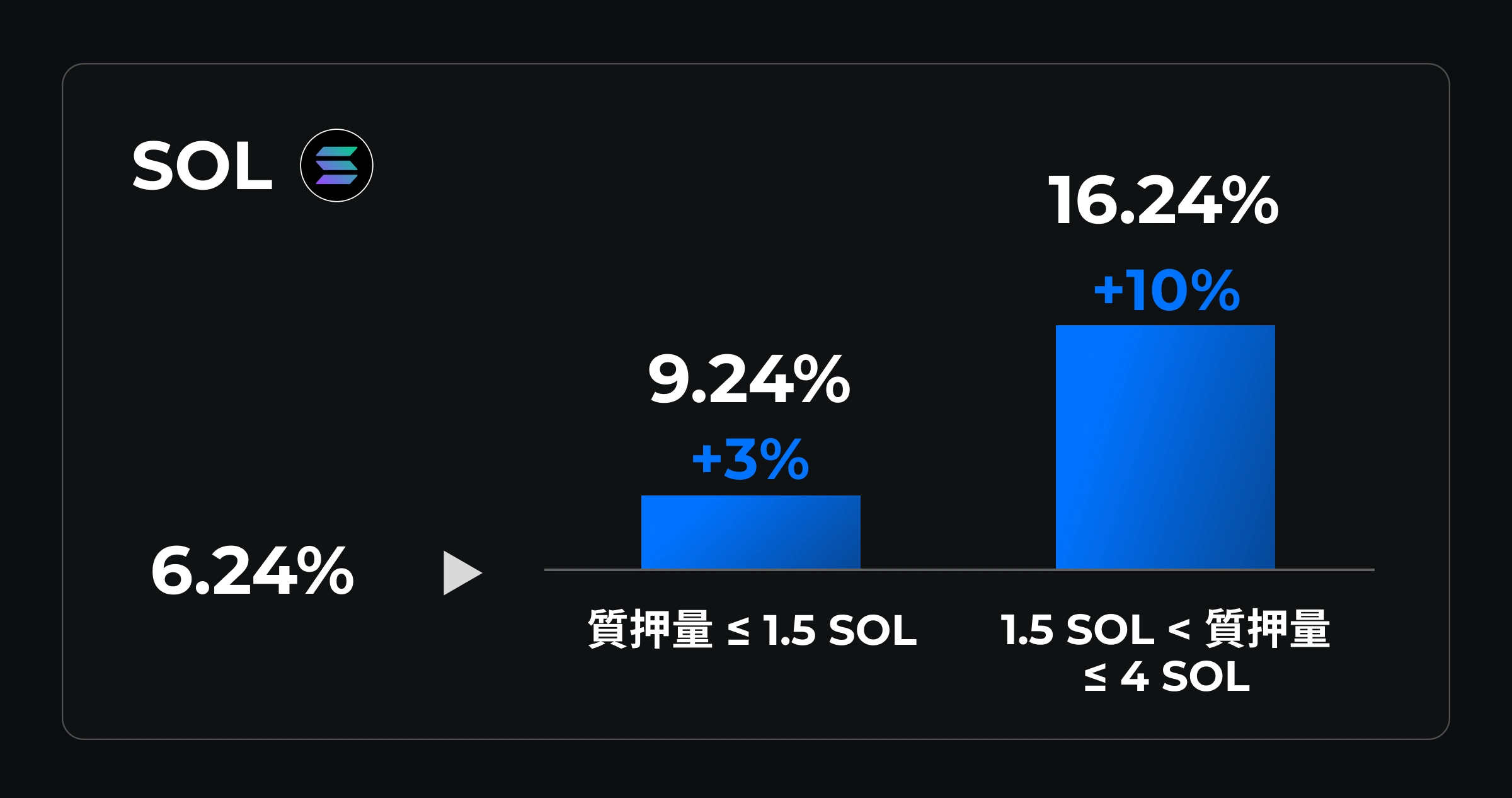This screenshot has width=1512, height=798.
Task: Click the percent sign of 6.24%
Action: pos(325,572)
